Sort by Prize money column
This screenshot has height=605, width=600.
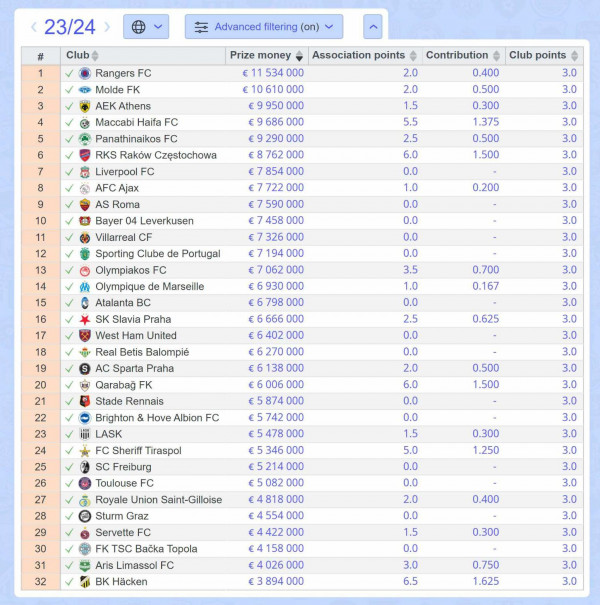pos(267,56)
